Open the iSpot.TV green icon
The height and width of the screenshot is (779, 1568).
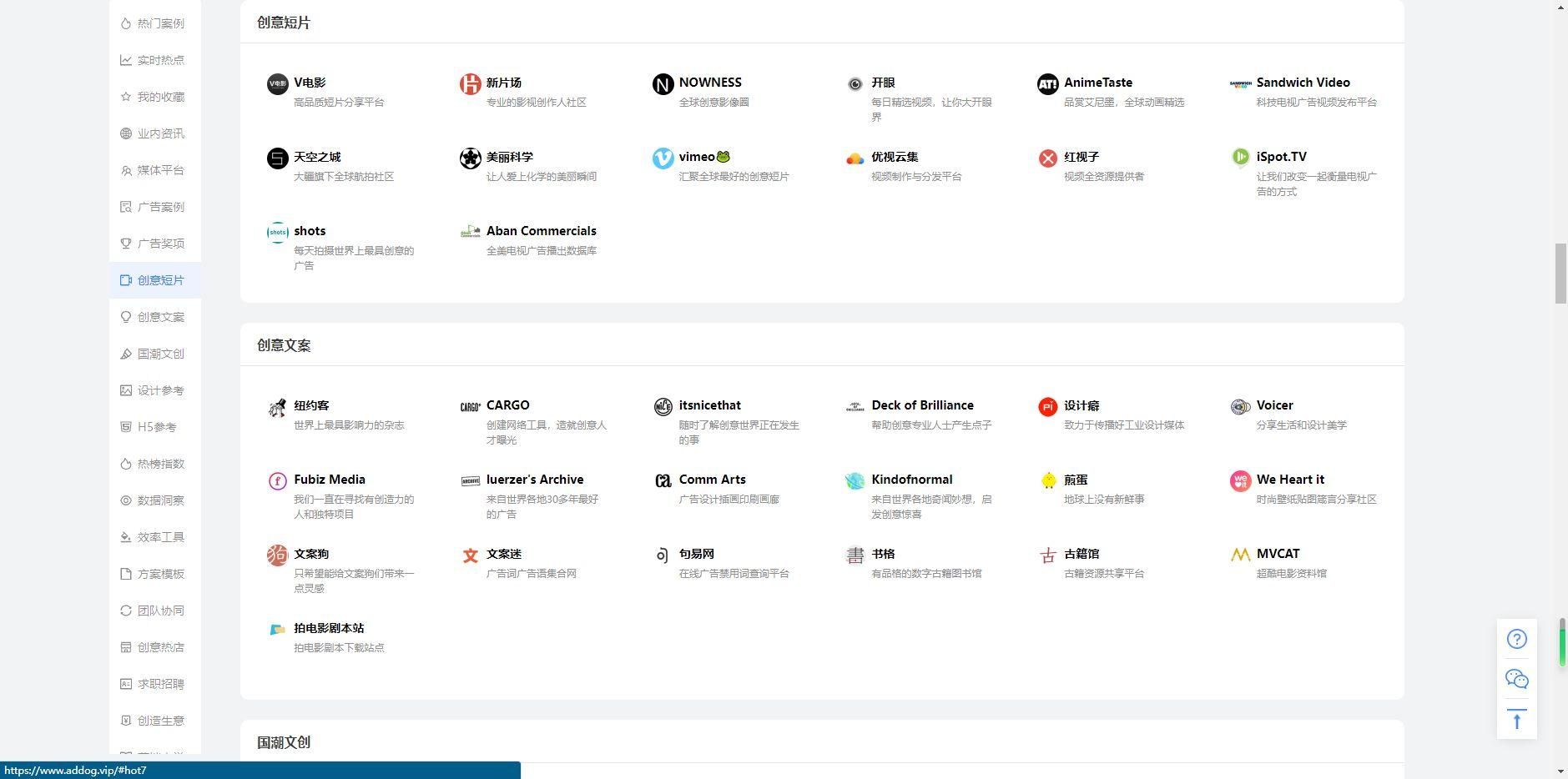click(x=1240, y=157)
